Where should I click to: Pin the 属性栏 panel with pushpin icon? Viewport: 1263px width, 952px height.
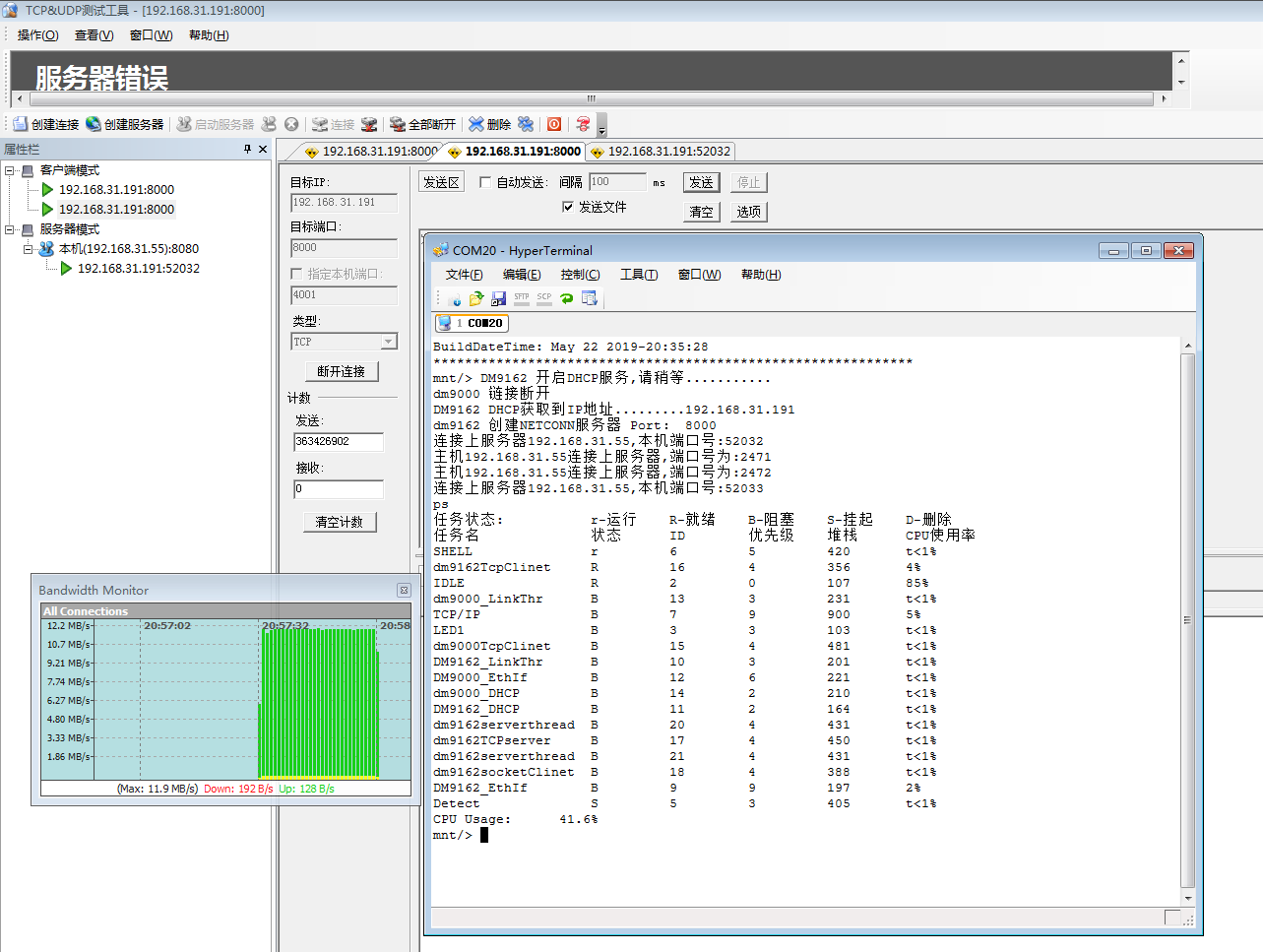(x=247, y=149)
